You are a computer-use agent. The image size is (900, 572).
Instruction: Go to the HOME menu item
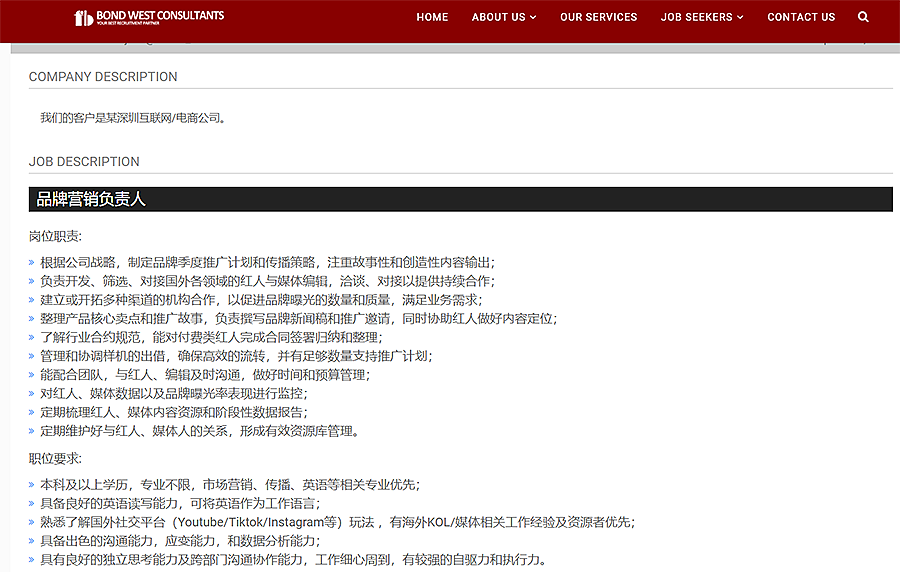432,17
